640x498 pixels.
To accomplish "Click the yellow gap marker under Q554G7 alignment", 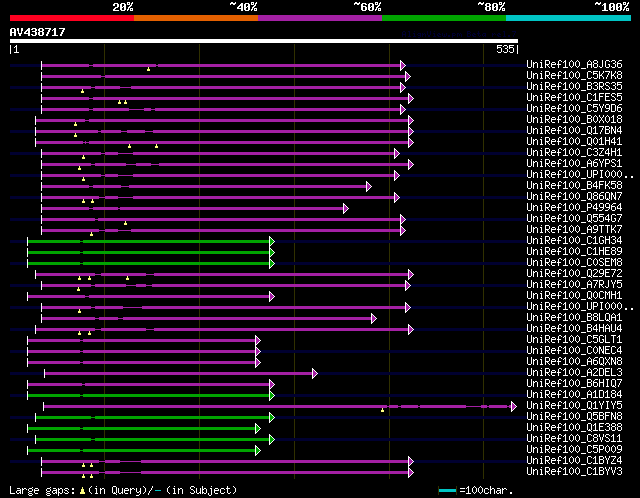I will pyautogui.click(x=125, y=223).
